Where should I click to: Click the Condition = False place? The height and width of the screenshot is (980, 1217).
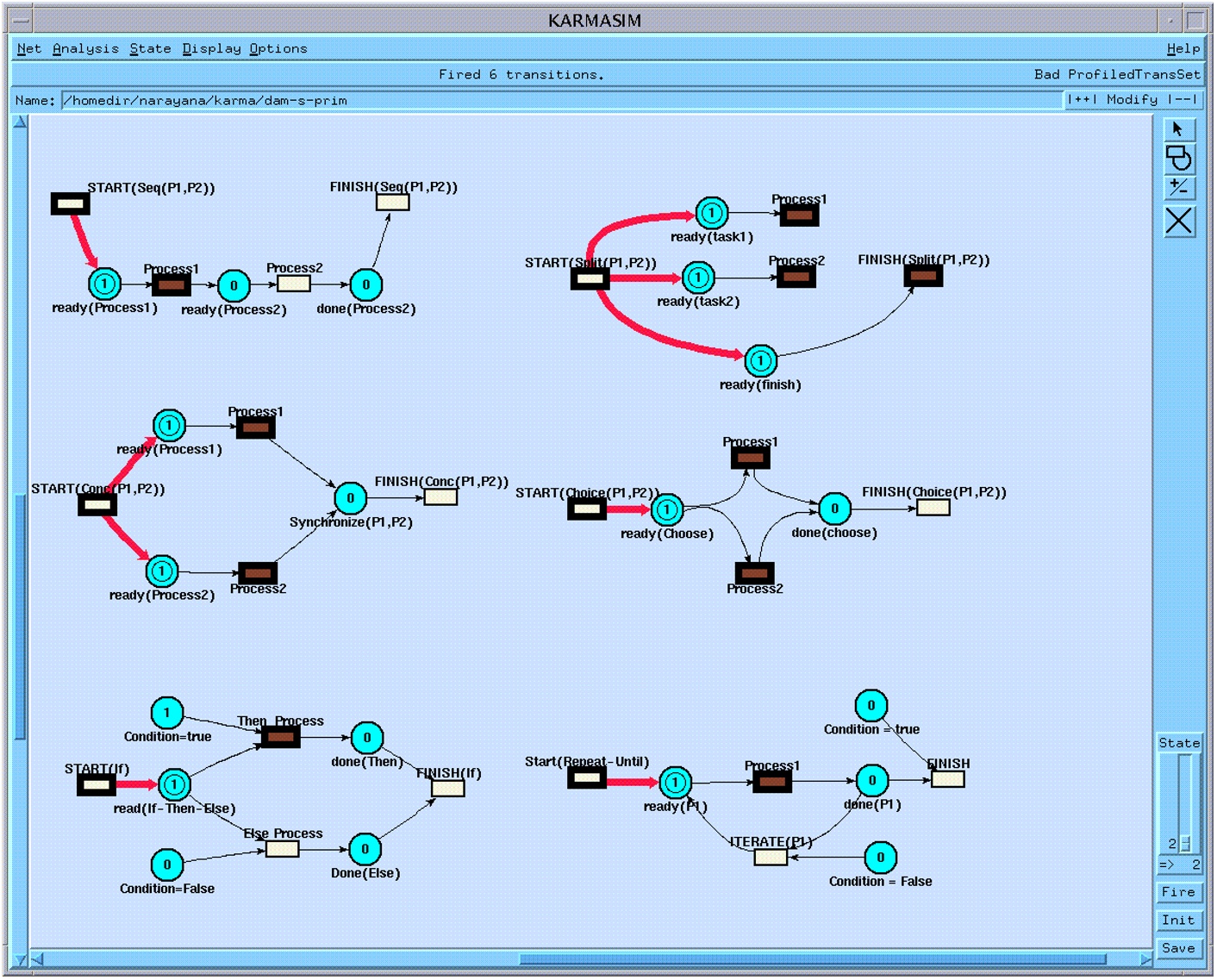pyautogui.click(x=881, y=858)
